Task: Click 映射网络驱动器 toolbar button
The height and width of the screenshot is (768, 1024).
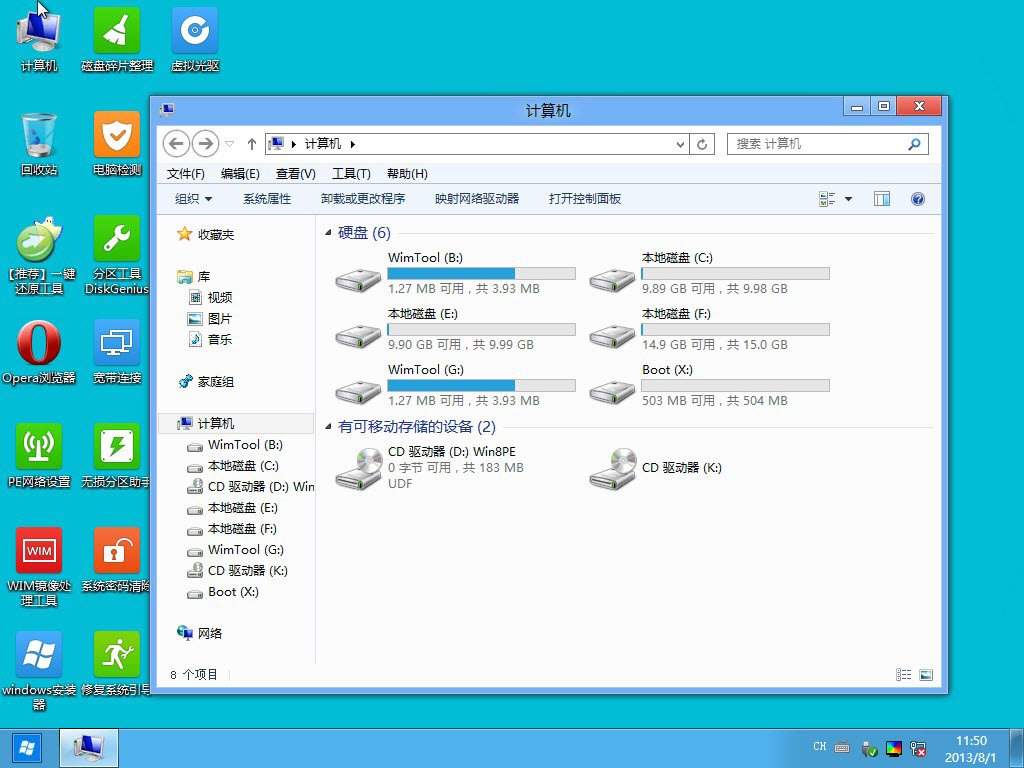Action: 477,199
